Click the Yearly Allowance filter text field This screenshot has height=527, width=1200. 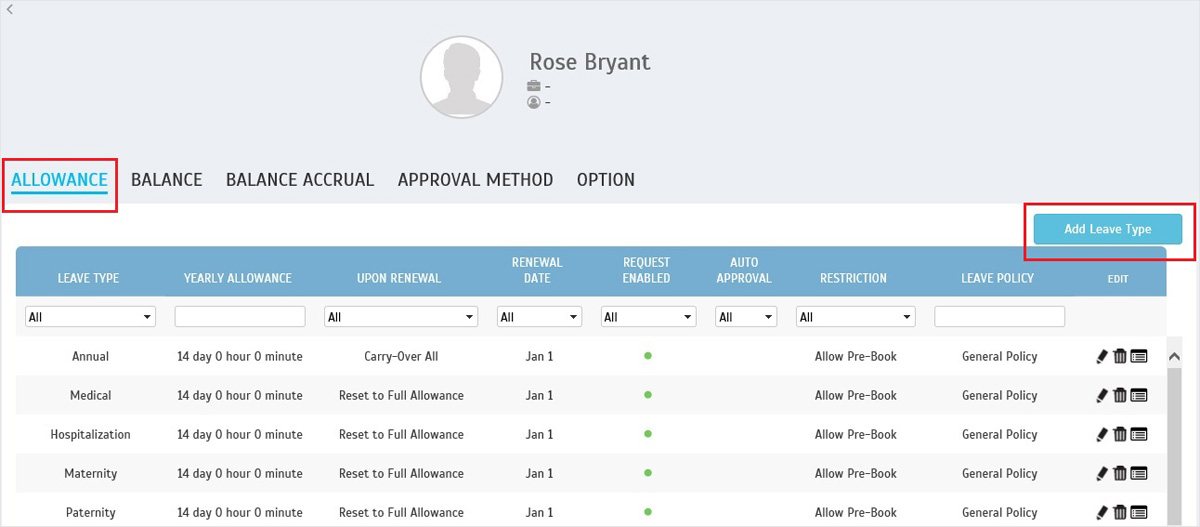(x=240, y=317)
